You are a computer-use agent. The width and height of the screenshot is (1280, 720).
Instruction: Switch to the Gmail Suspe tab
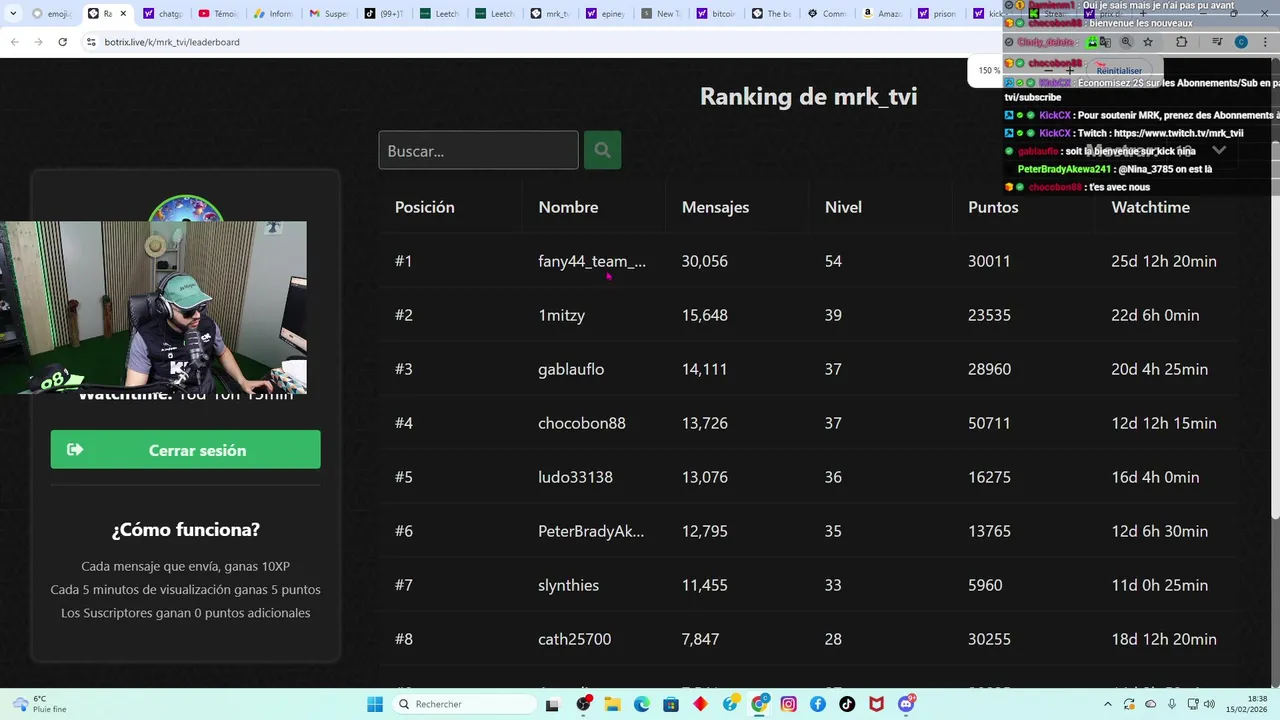[x=329, y=14]
